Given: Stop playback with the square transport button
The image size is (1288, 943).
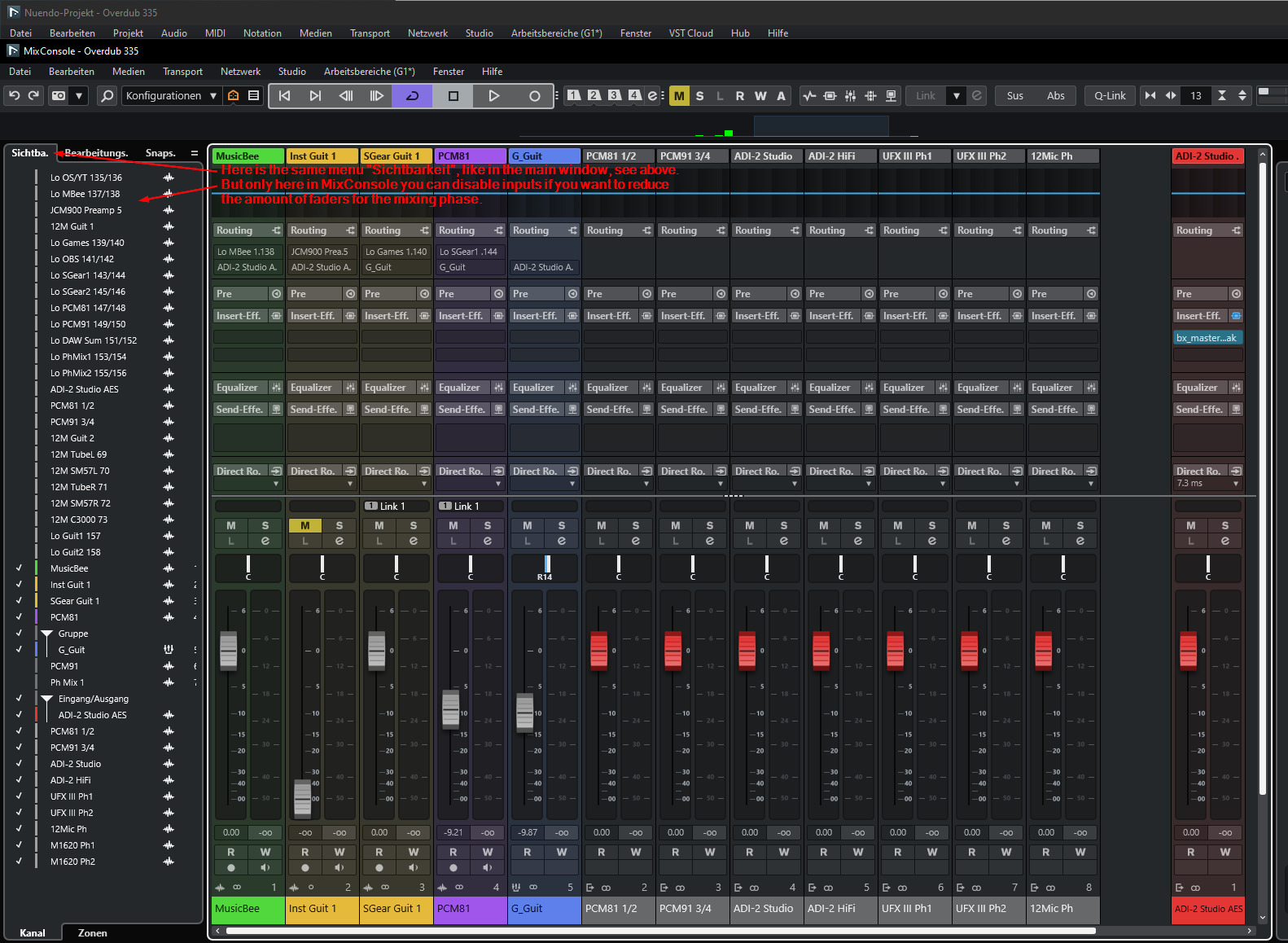Looking at the screenshot, I should point(453,95).
